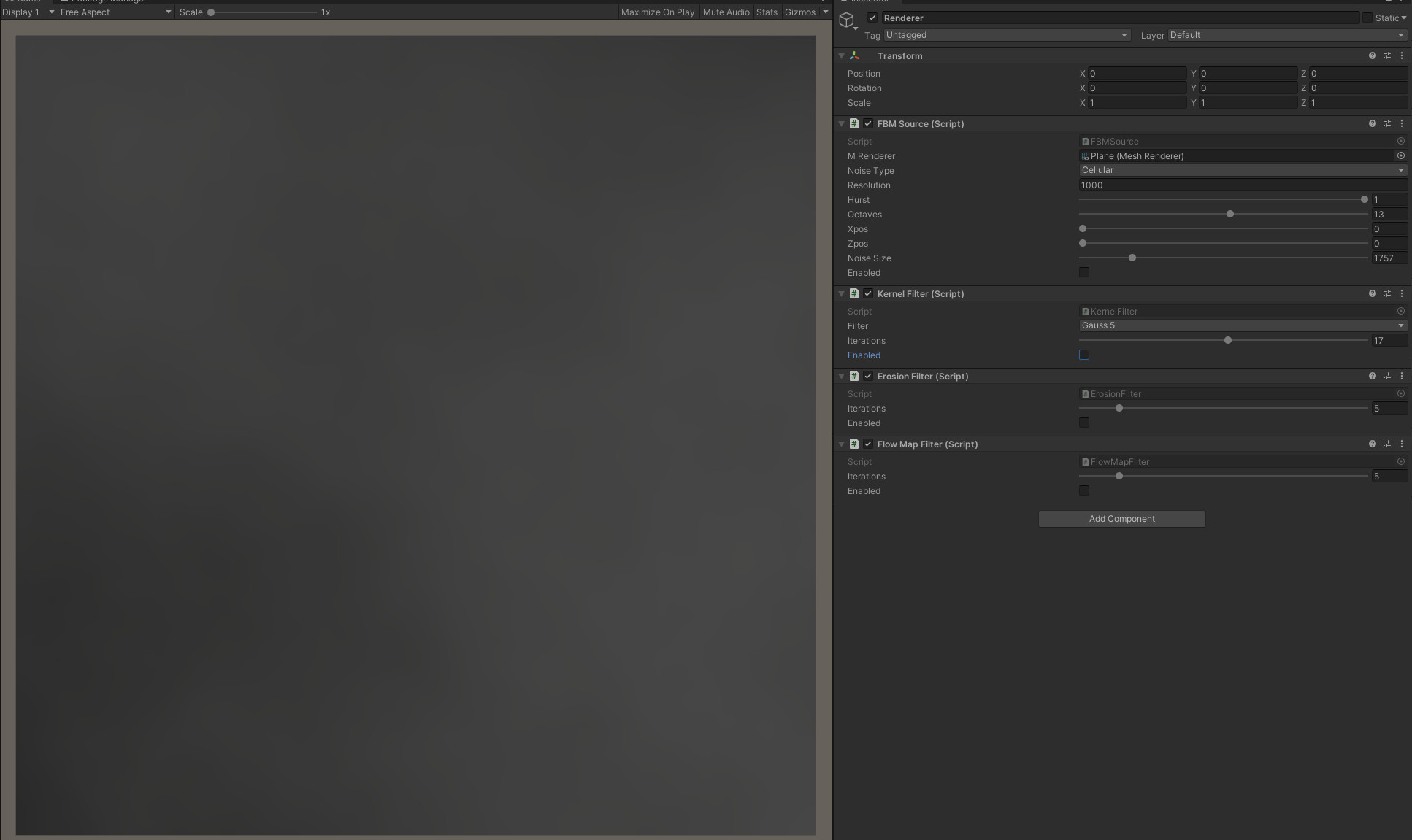Toggle Mute Audio button

point(726,12)
